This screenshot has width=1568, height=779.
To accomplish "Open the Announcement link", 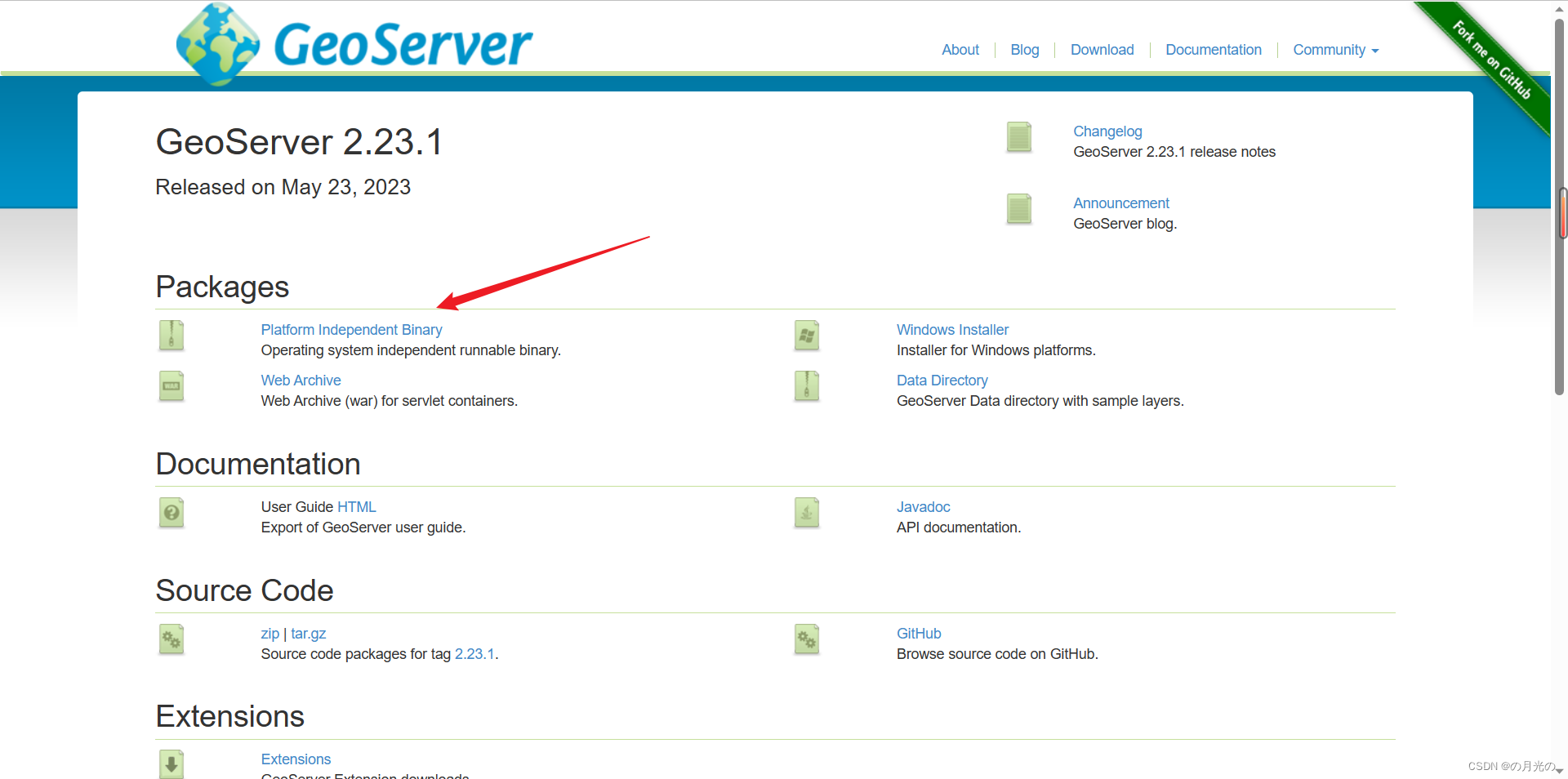I will click(x=1121, y=203).
